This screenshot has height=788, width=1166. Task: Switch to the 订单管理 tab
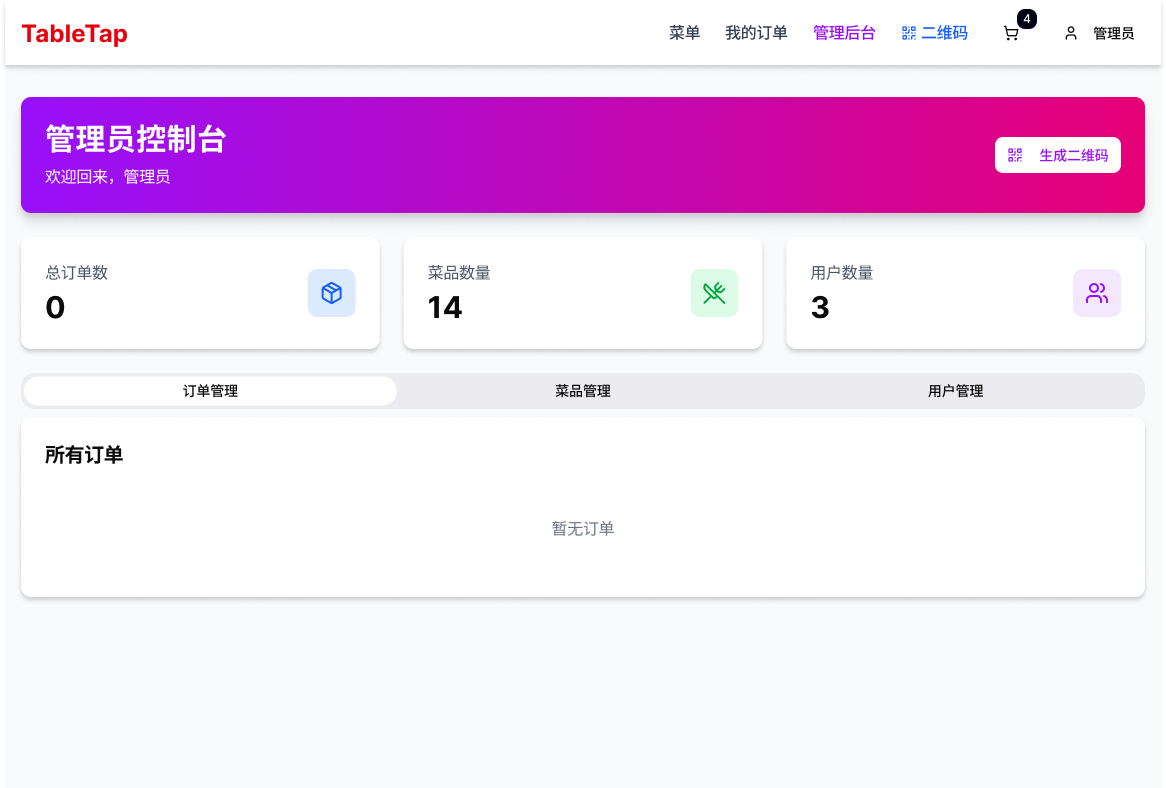click(x=210, y=391)
